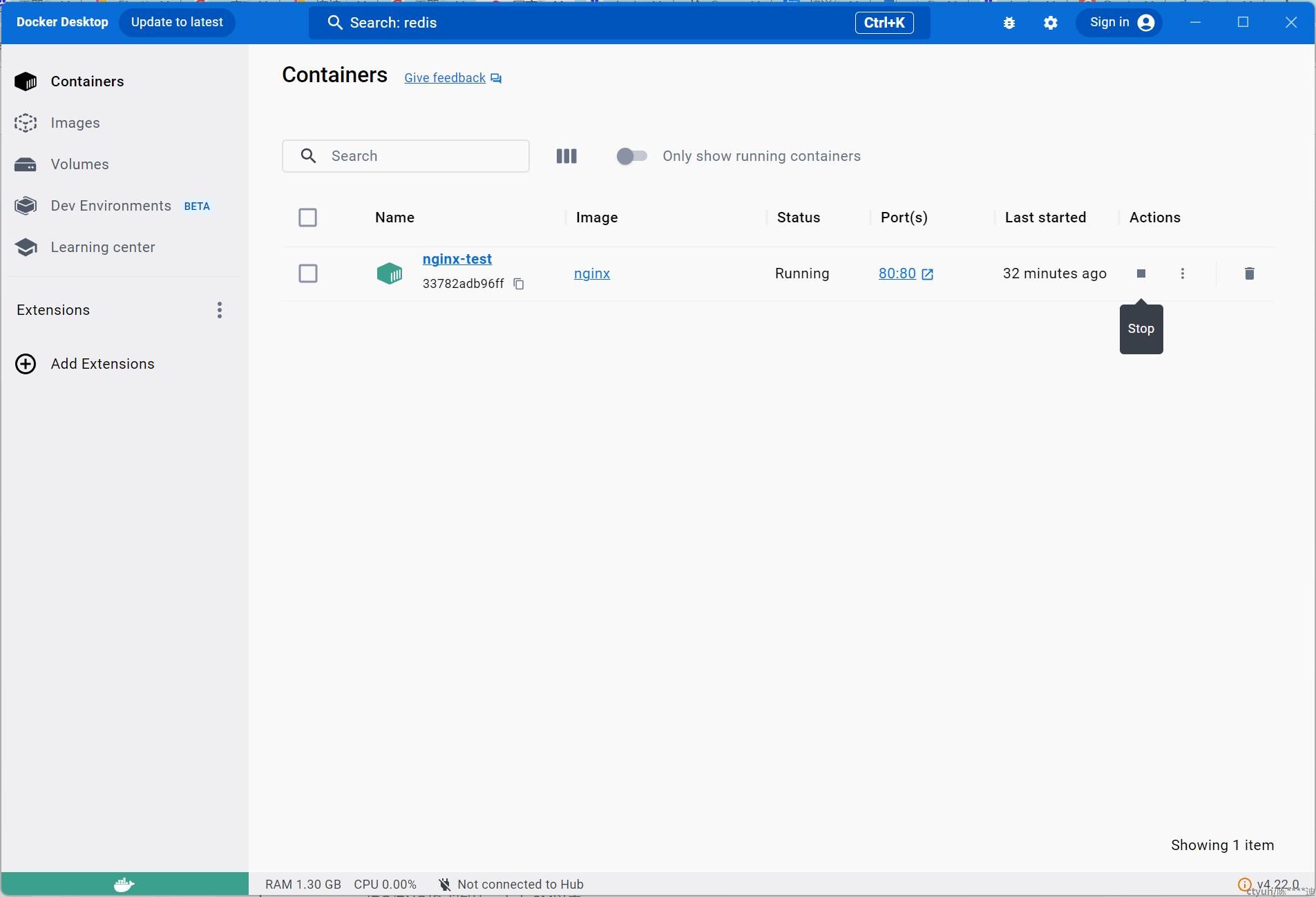Image resolution: width=1316 pixels, height=897 pixels.
Task: Click 32 minutes ago cell
Action: (x=1054, y=273)
